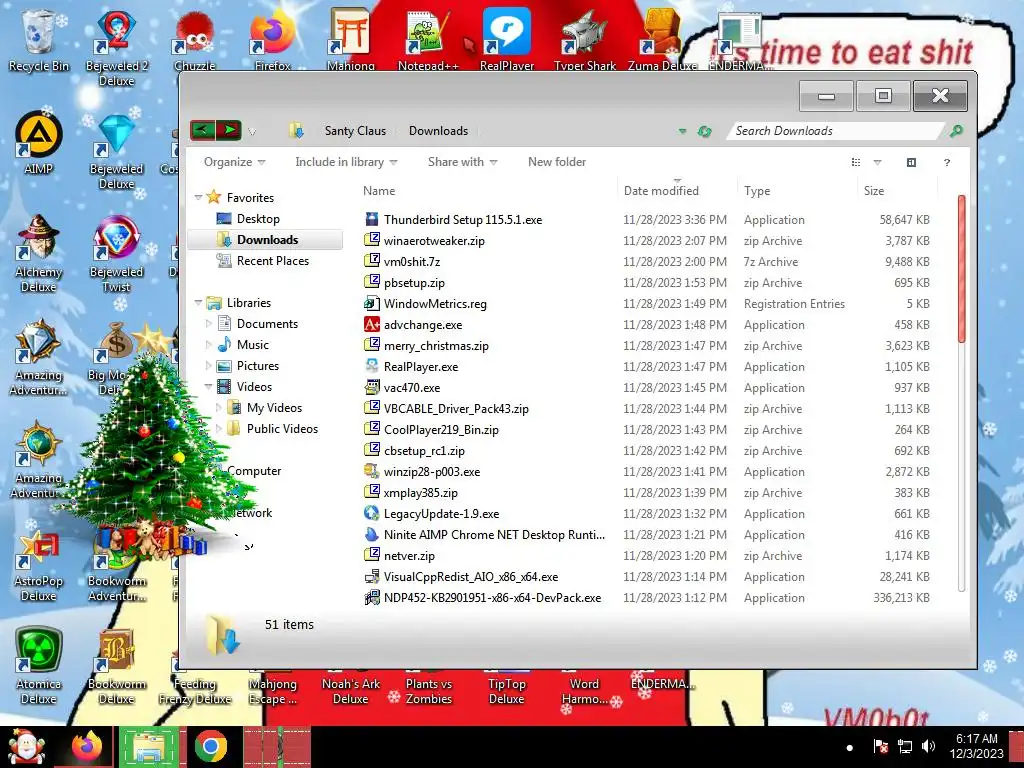Screen dimensions: 1024x768
Task: Collapse the Favorites tree group
Action: (199, 197)
